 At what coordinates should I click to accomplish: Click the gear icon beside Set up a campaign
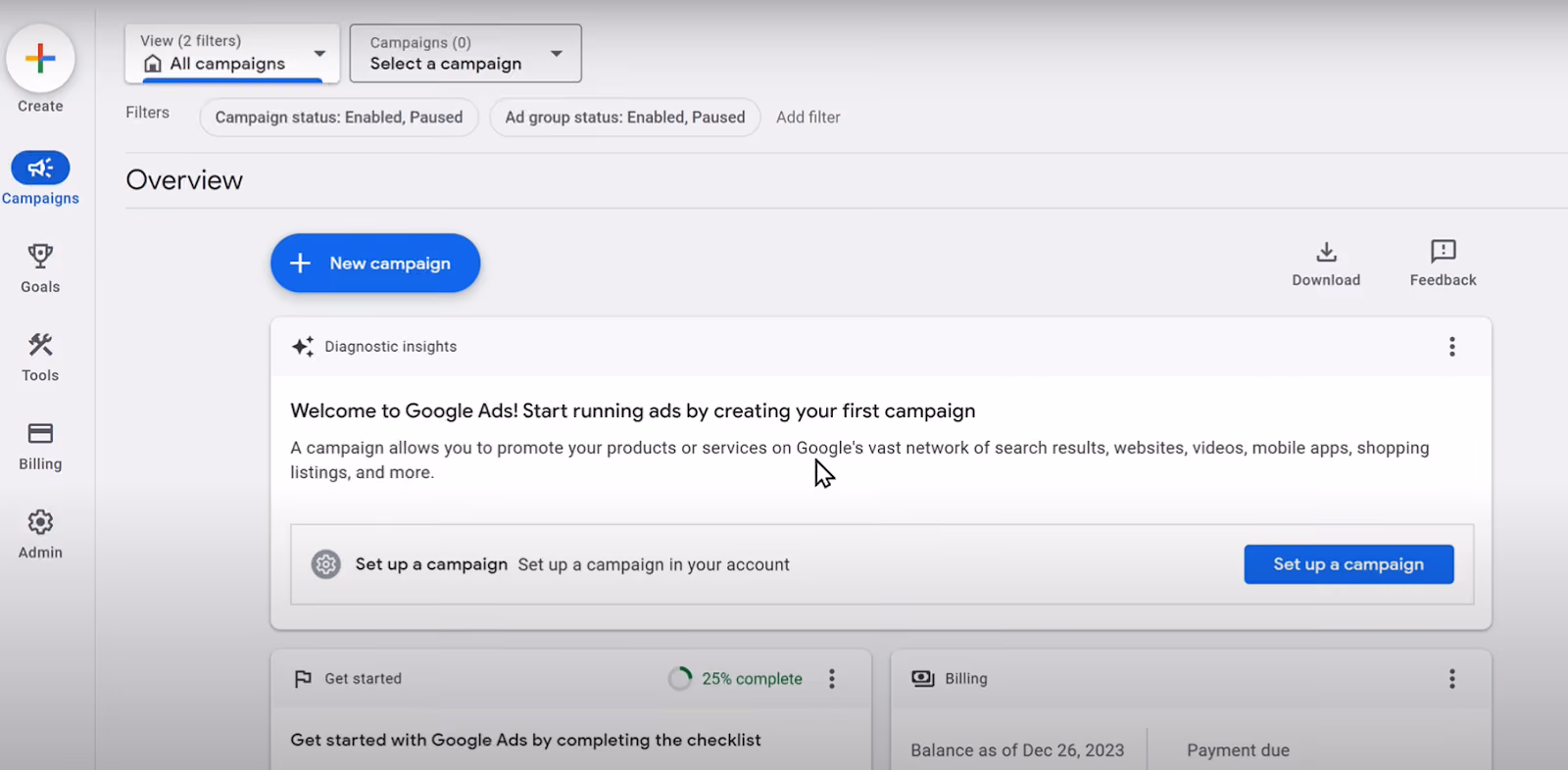(326, 564)
